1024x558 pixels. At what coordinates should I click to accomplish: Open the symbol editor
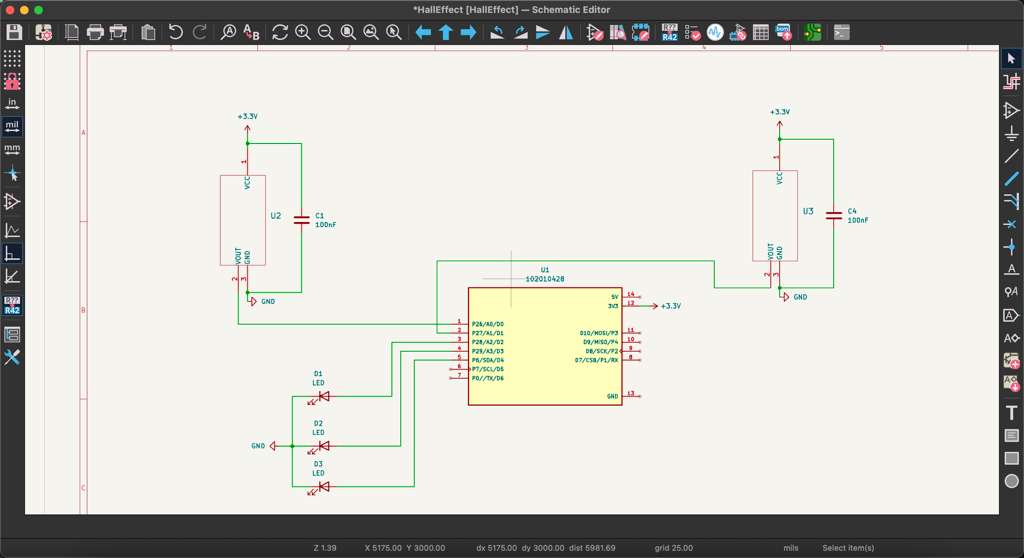click(595, 33)
